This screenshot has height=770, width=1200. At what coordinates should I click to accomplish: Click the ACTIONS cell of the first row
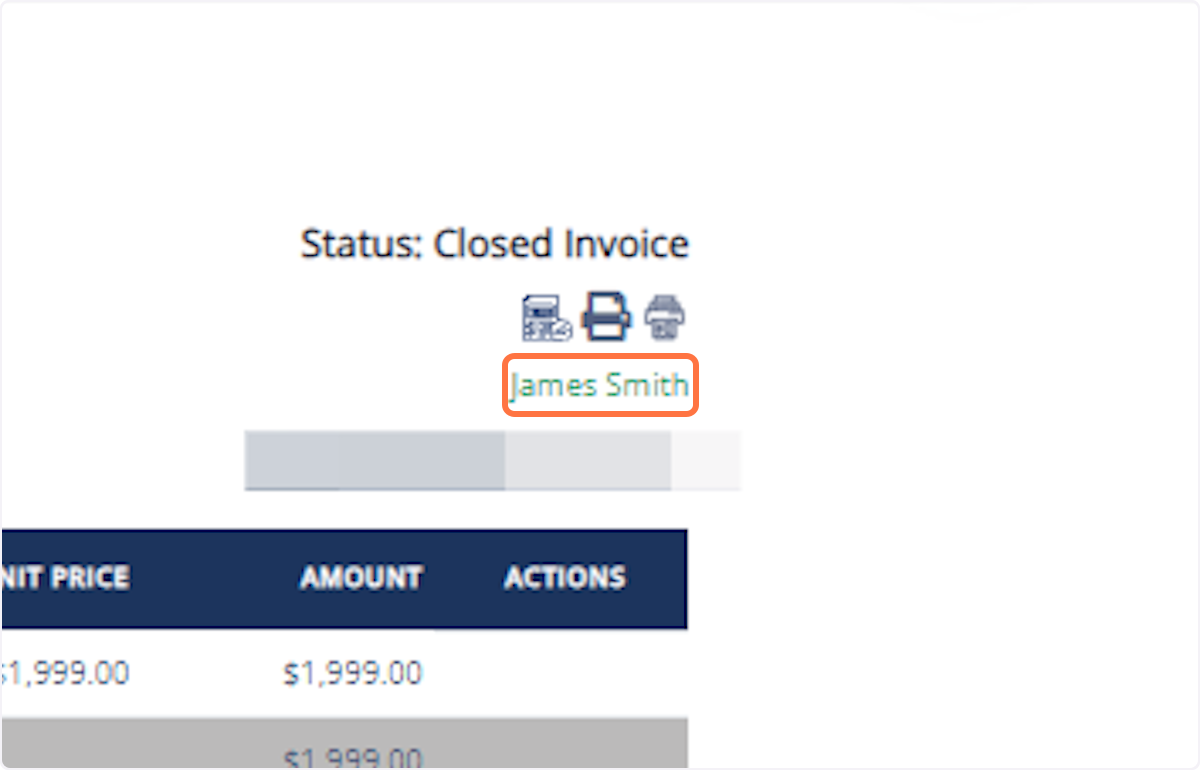[x=563, y=672]
